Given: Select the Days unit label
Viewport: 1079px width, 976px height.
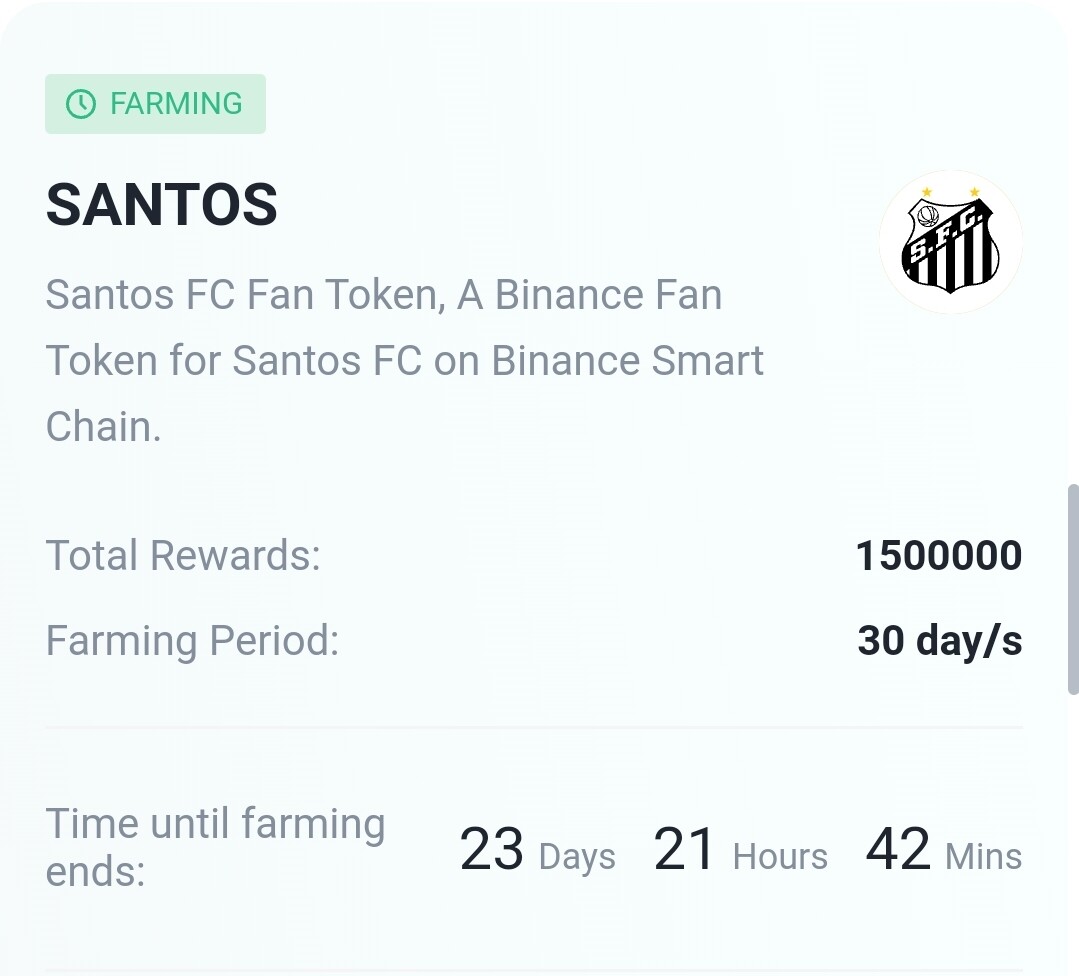Looking at the screenshot, I should point(577,857).
